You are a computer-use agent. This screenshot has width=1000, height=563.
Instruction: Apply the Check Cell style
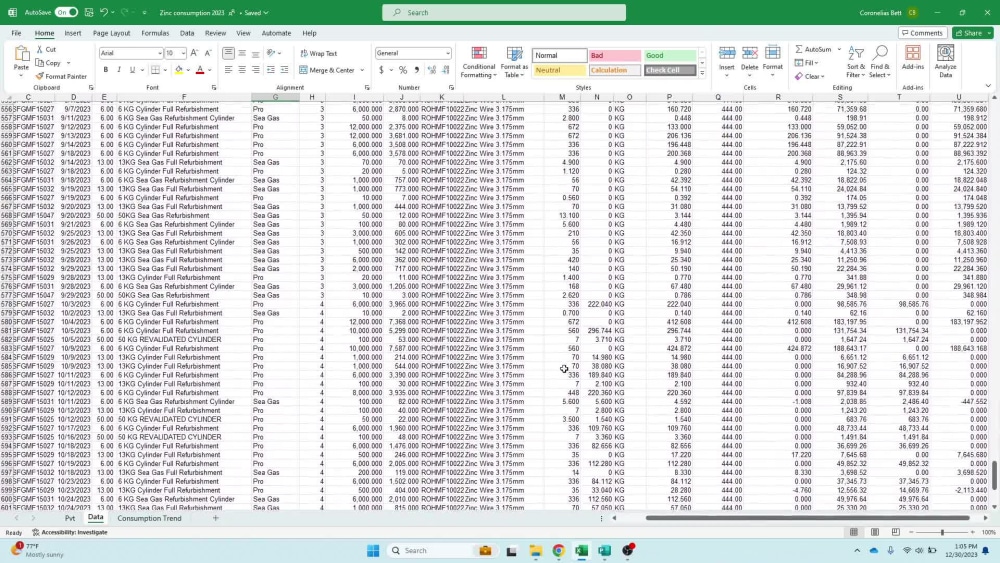click(x=670, y=70)
